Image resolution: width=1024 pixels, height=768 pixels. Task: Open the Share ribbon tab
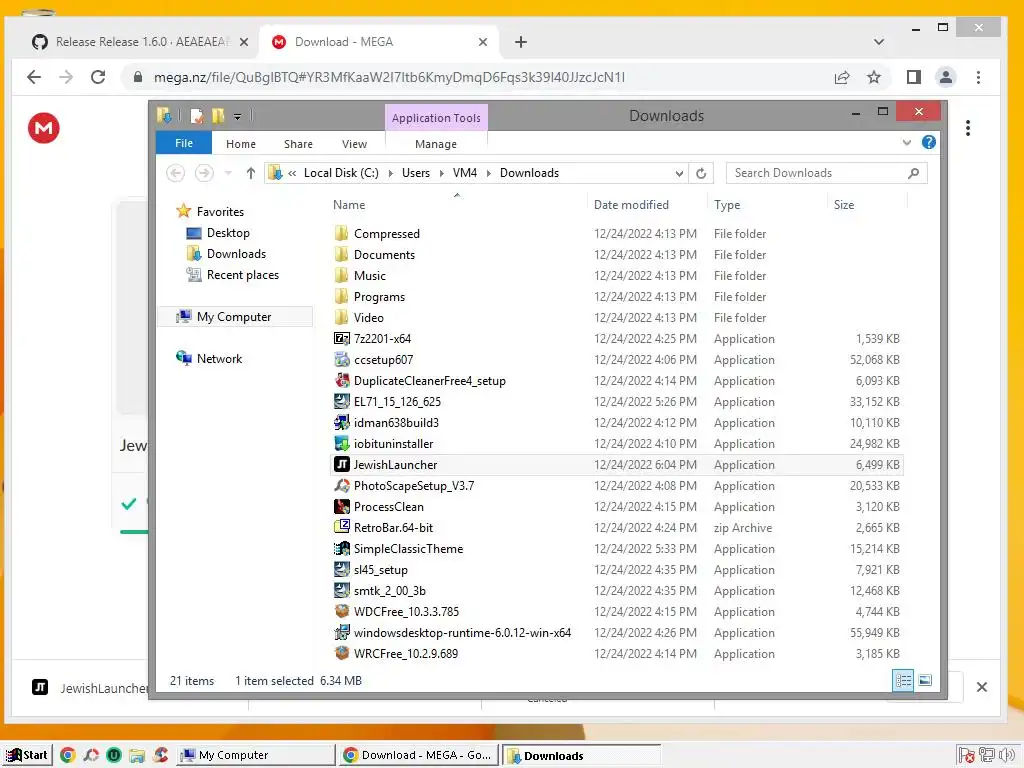coord(298,144)
